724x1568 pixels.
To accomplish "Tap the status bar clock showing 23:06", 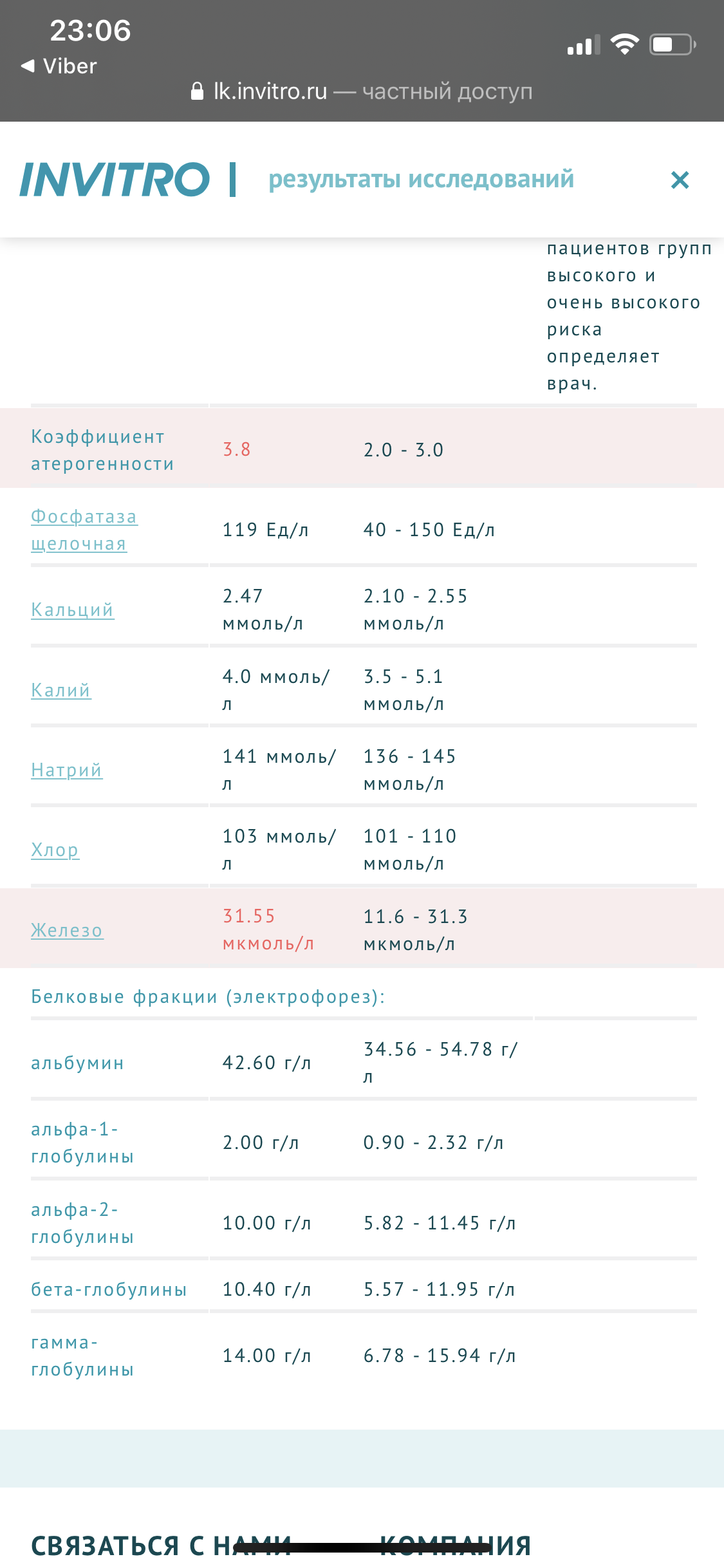I will 90,30.
